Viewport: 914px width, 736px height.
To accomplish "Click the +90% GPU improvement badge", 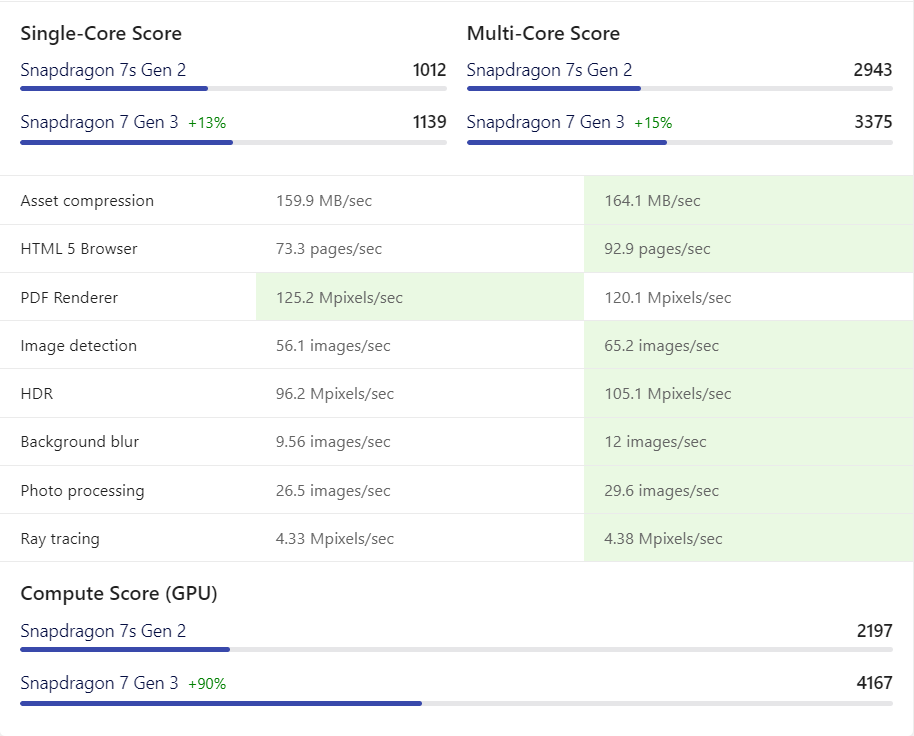I will (207, 684).
